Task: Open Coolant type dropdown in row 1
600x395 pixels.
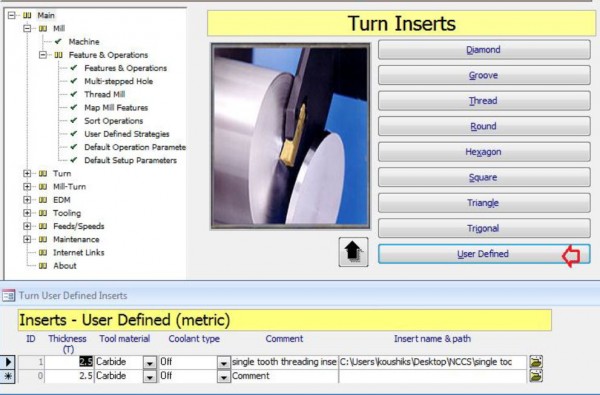Action: pos(223,362)
